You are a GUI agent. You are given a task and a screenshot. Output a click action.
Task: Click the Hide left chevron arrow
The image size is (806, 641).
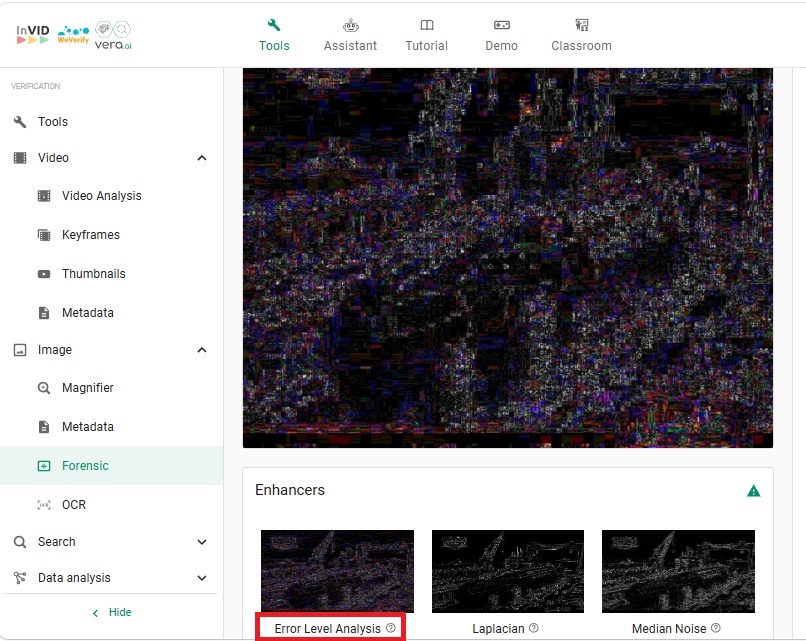tap(95, 613)
